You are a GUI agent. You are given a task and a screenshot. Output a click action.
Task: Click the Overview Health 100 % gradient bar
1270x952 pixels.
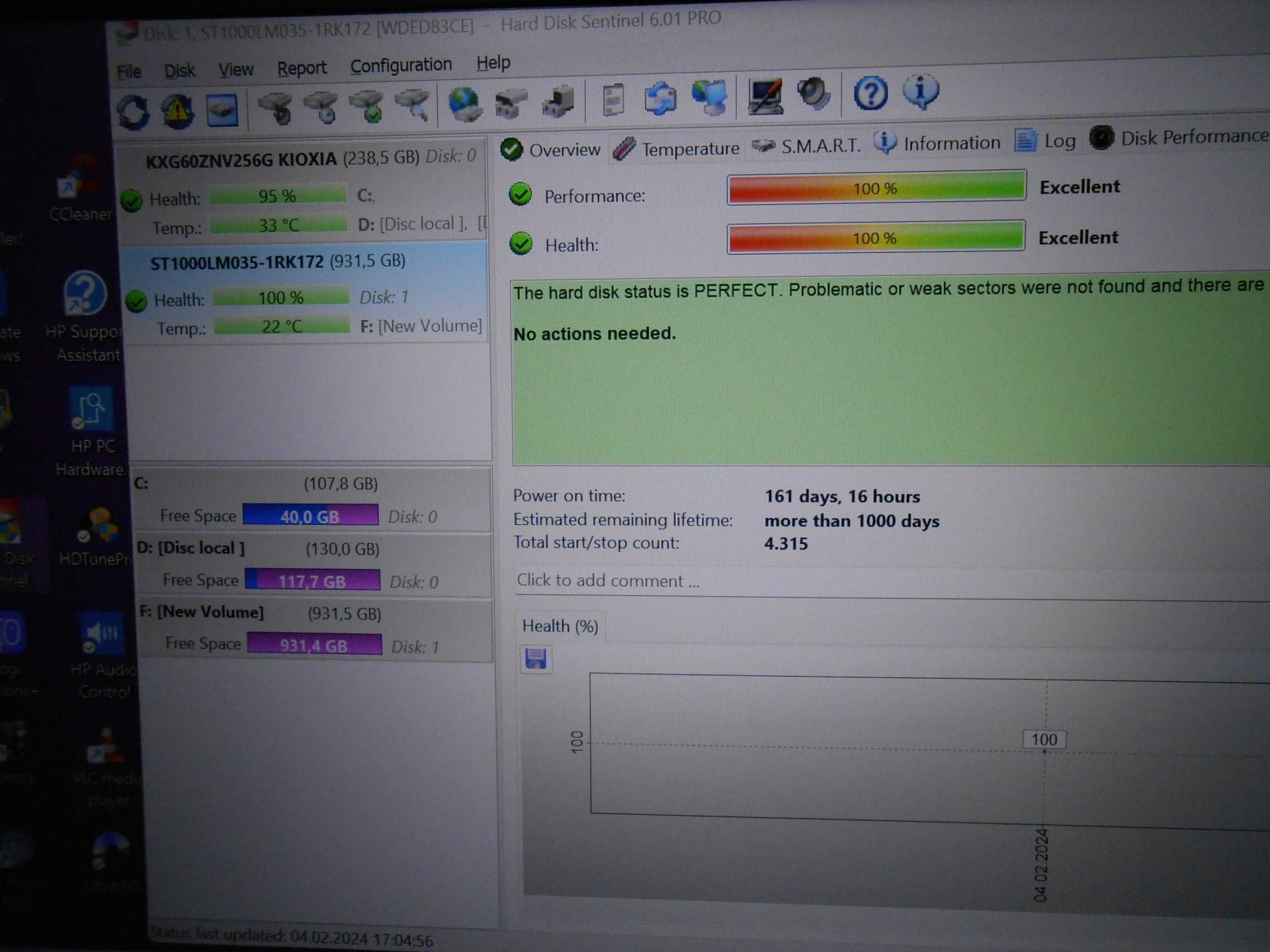(875, 237)
